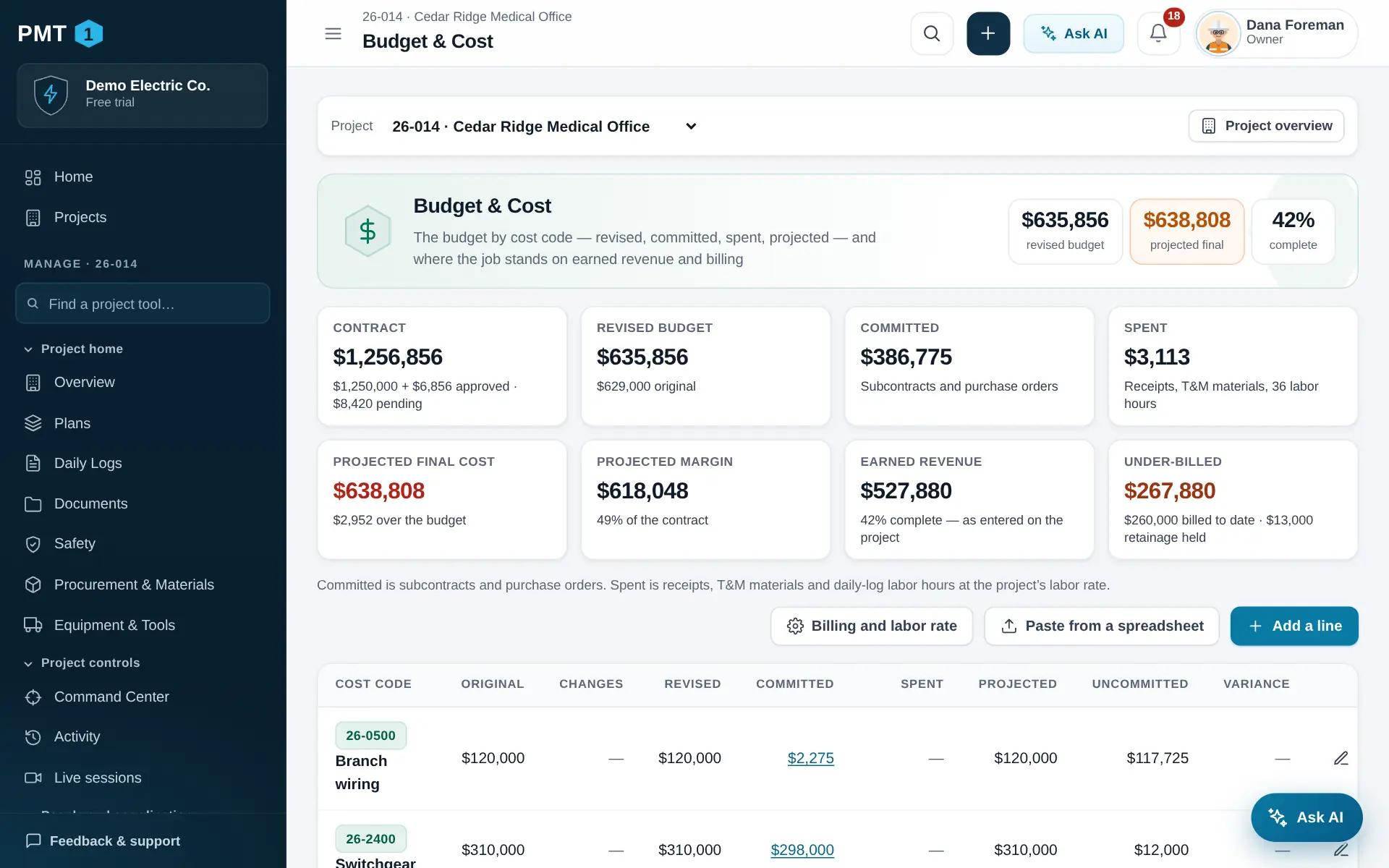This screenshot has height=868, width=1389.
Task: Toggle the hamburger sidebar menu icon
Action: click(333, 33)
